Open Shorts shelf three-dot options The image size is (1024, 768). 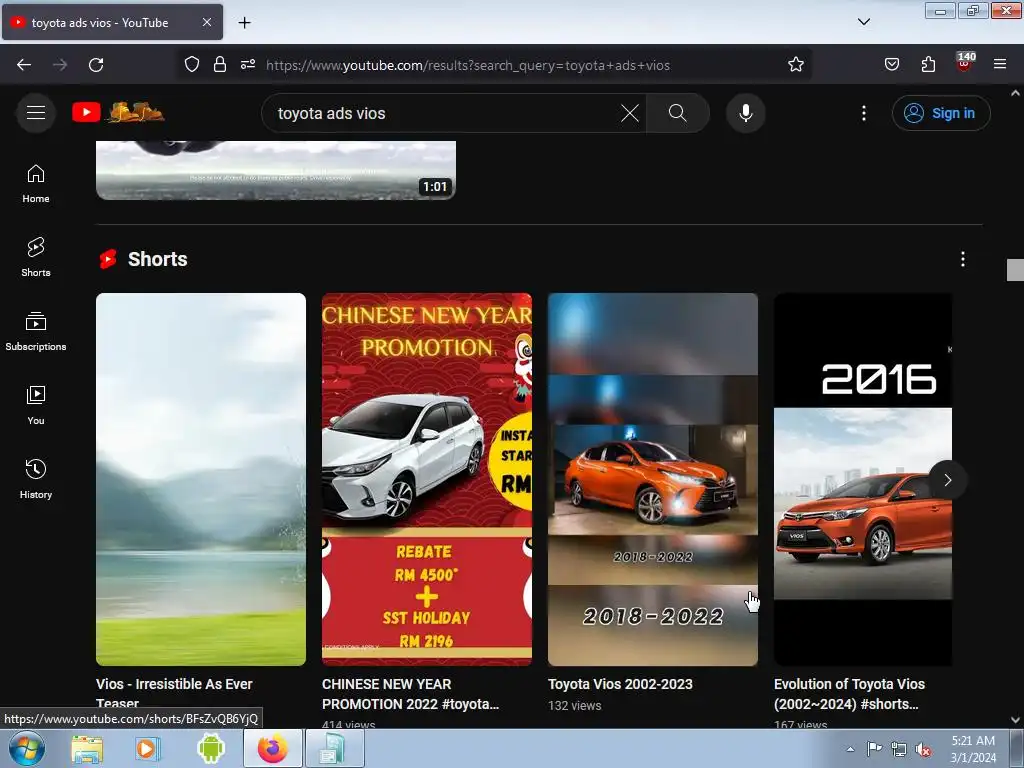click(x=962, y=259)
